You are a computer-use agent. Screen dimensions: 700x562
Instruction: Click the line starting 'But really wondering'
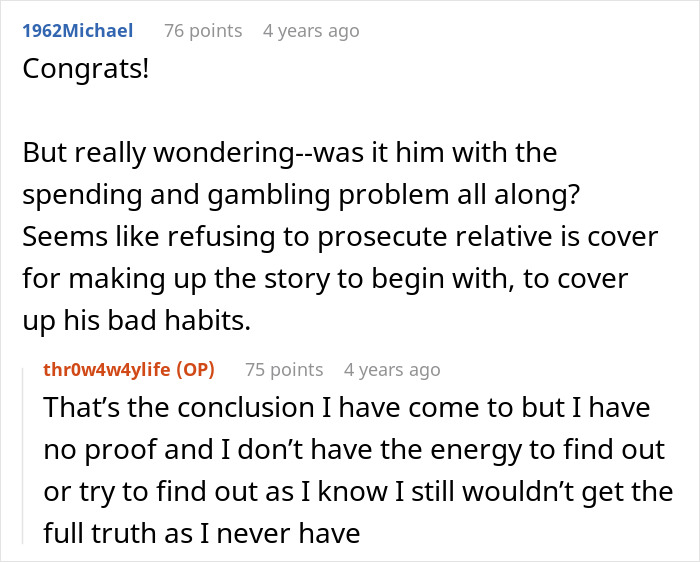tap(289, 153)
